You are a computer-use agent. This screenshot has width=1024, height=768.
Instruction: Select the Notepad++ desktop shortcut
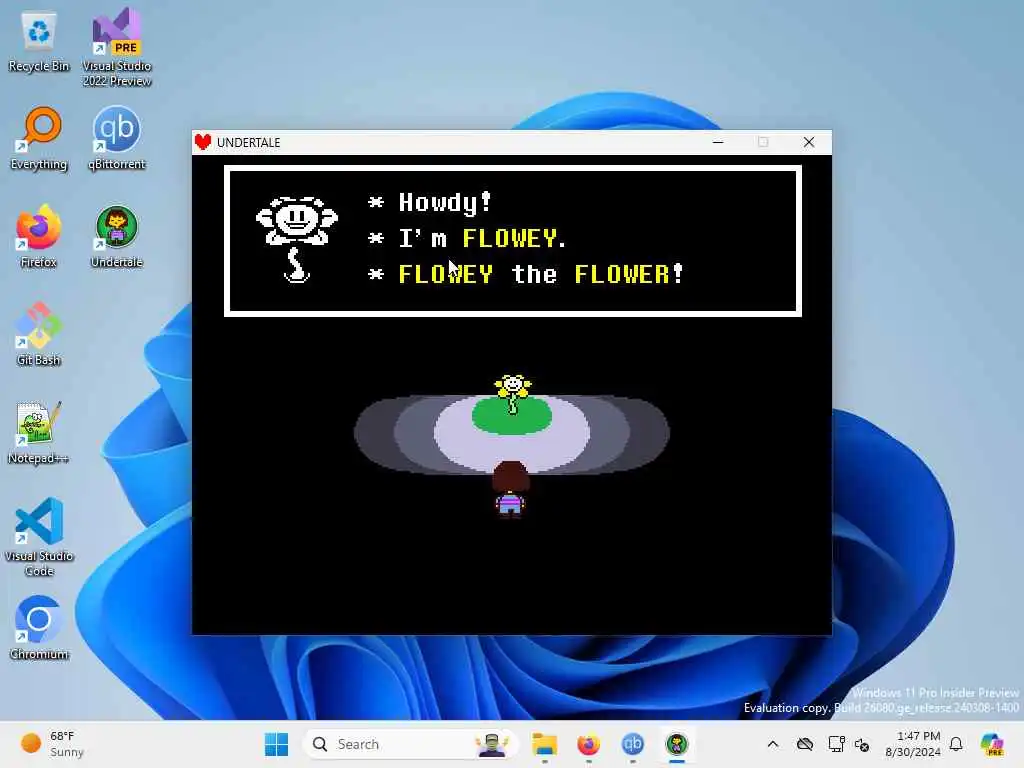(39, 432)
